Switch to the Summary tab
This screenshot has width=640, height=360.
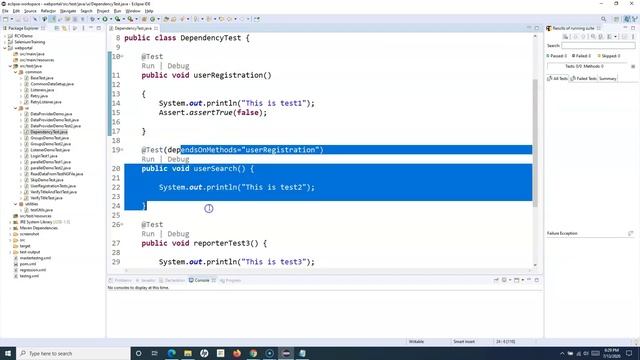point(608,78)
